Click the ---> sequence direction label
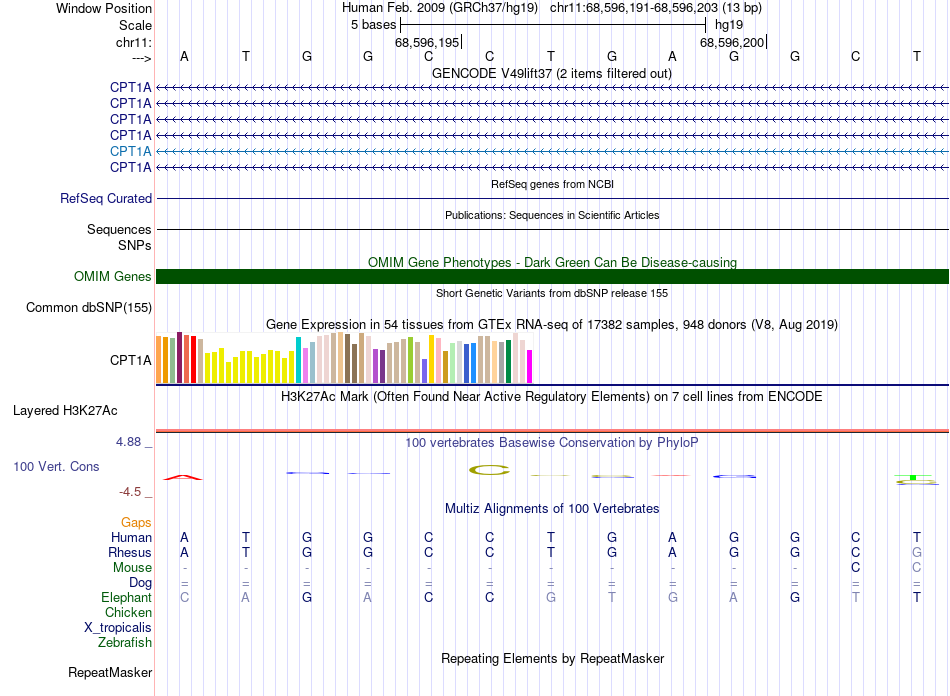Image resolution: width=950 pixels, height=696 pixels. coord(141,58)
